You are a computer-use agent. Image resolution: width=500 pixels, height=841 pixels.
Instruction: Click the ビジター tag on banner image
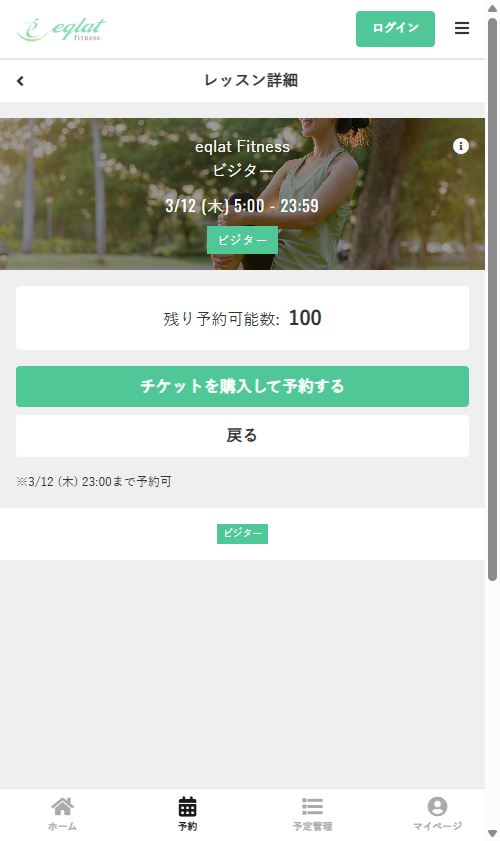[x=242, y=240]
